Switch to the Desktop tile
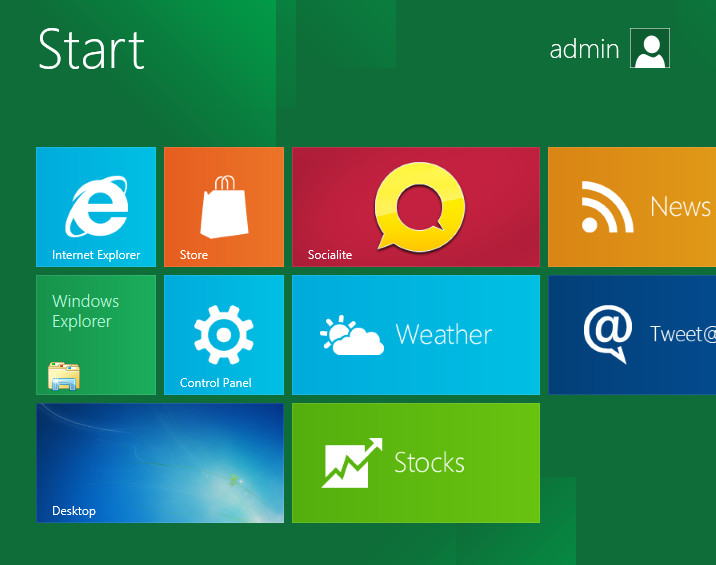Image resolution: width=716 pixels, height=565 pixels. pos(160,463)
